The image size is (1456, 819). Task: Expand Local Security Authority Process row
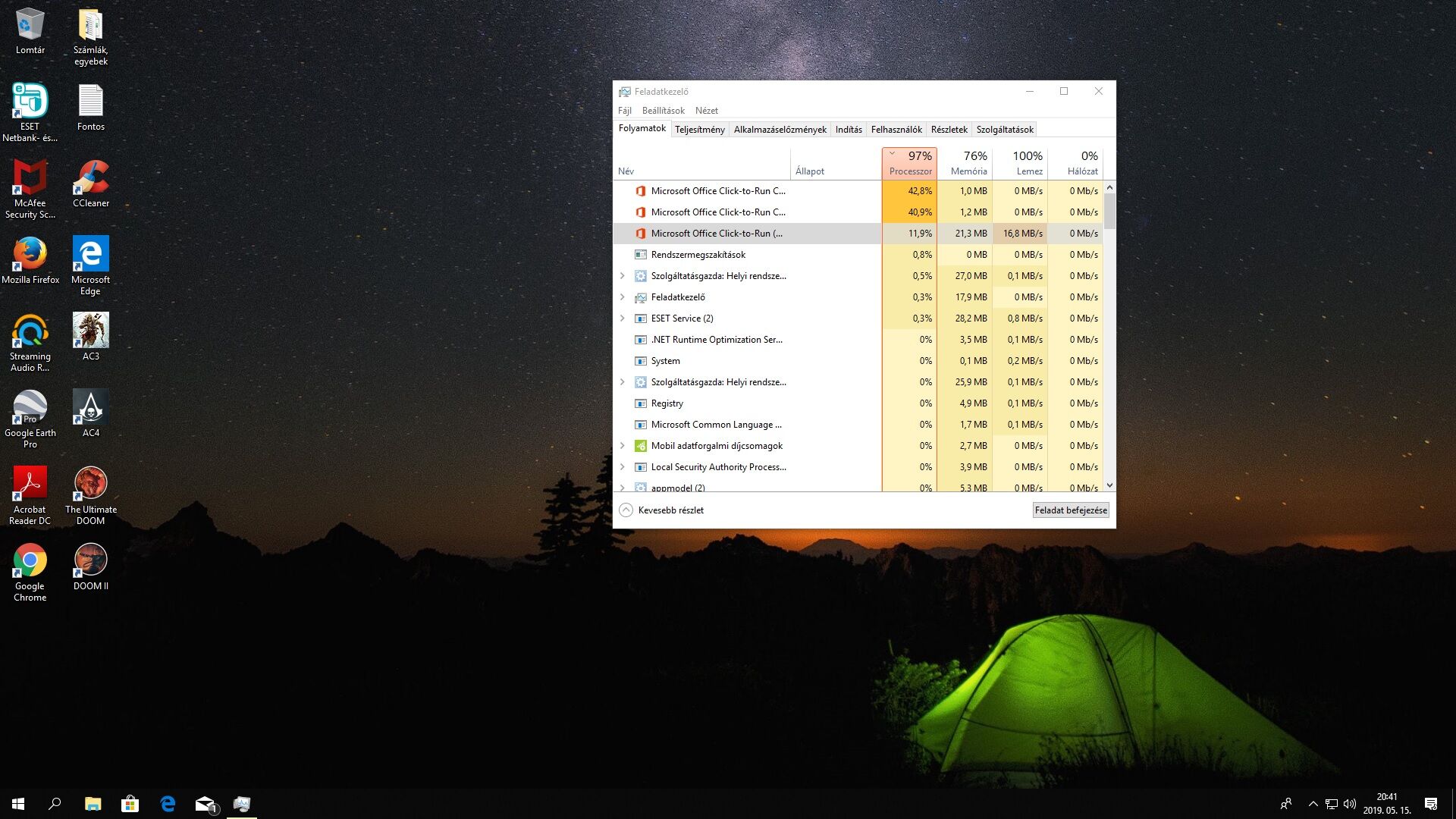(623, 467)
